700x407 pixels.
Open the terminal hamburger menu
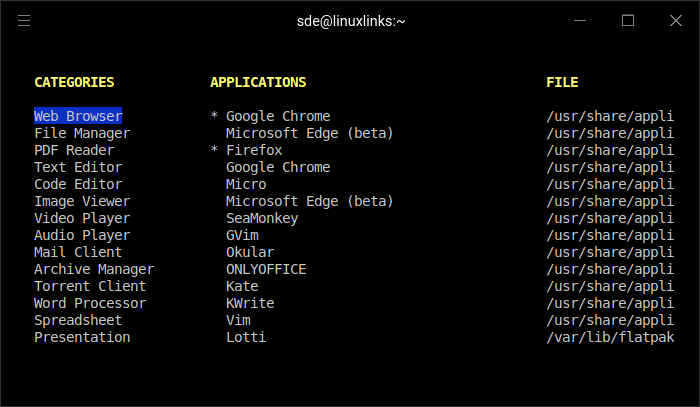pos(24,20)
